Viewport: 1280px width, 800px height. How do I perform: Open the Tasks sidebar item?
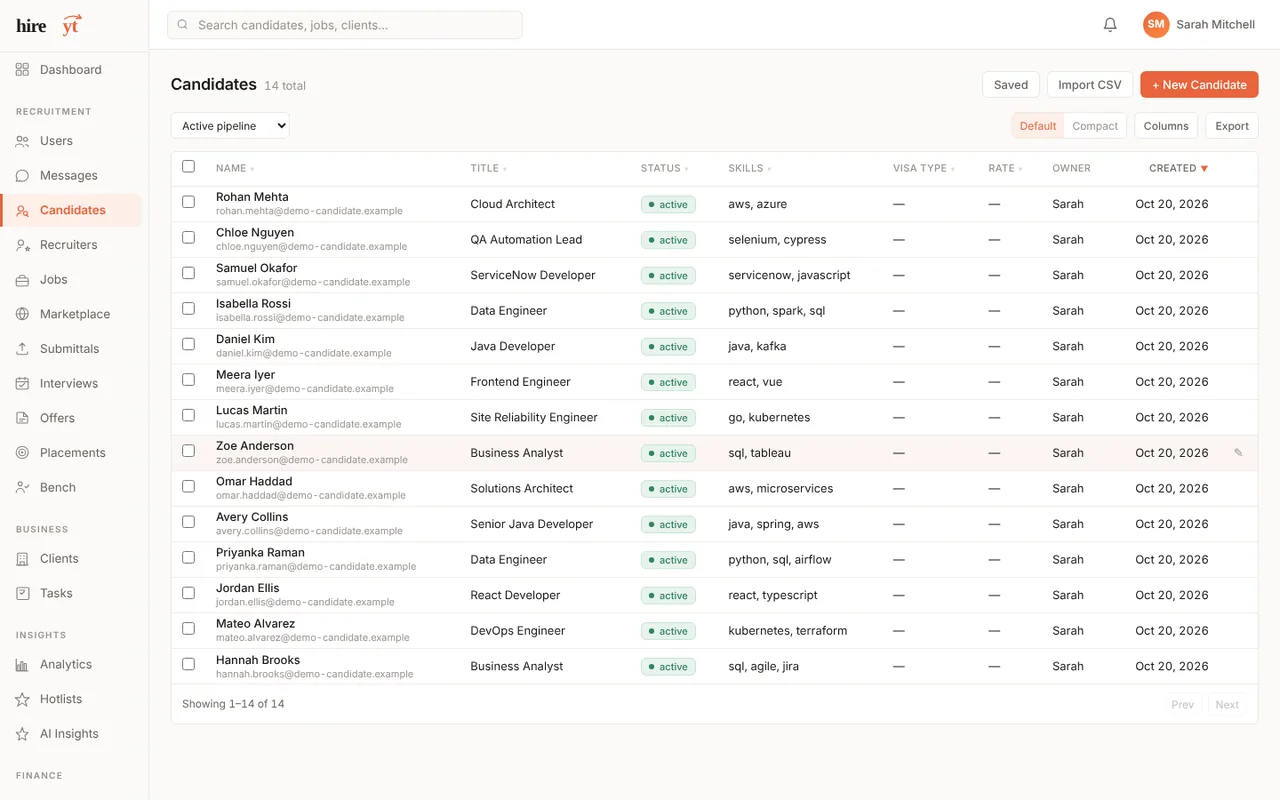click(x=71, y=594)
